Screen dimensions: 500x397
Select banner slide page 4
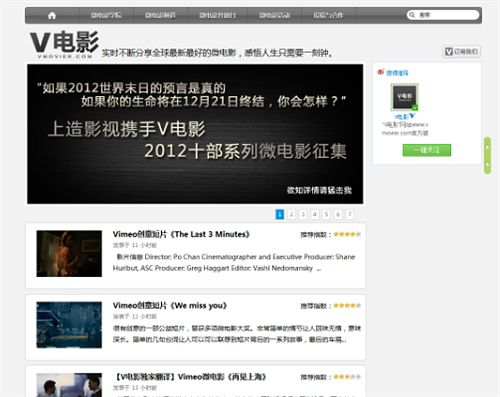point(315,214)
